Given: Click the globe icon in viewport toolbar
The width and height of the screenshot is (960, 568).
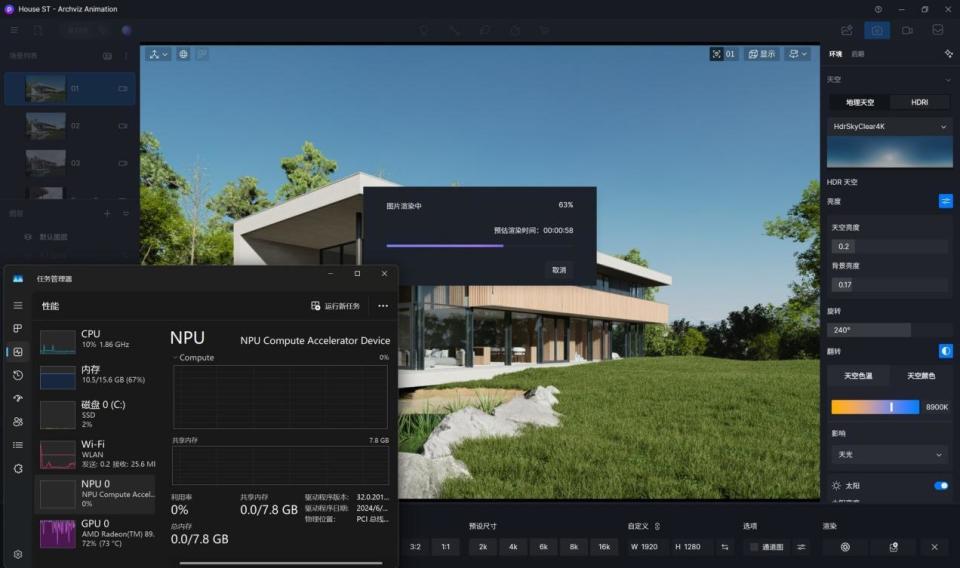Looking at the screenshot, I should click(183, 54).
